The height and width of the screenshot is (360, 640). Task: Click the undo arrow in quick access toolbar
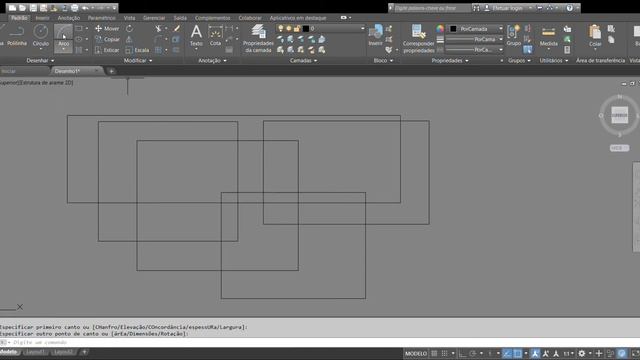point(85,8)
